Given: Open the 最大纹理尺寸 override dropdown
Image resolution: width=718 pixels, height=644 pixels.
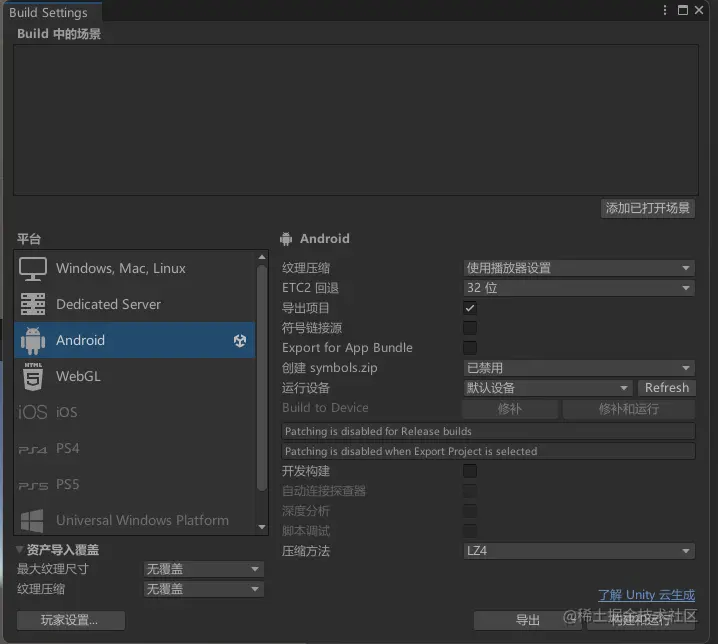Looking at the screenshot, I should click(203, 569).
